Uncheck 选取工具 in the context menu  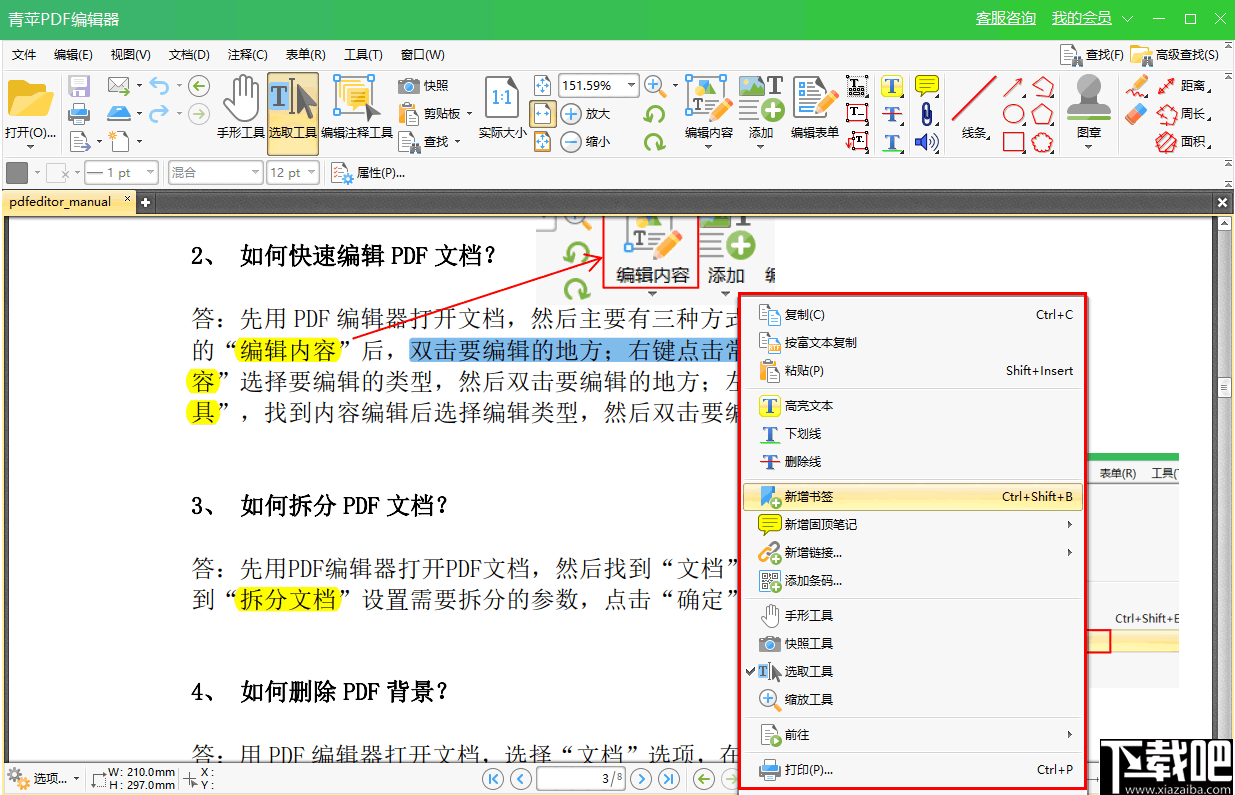tap(810, 671)
